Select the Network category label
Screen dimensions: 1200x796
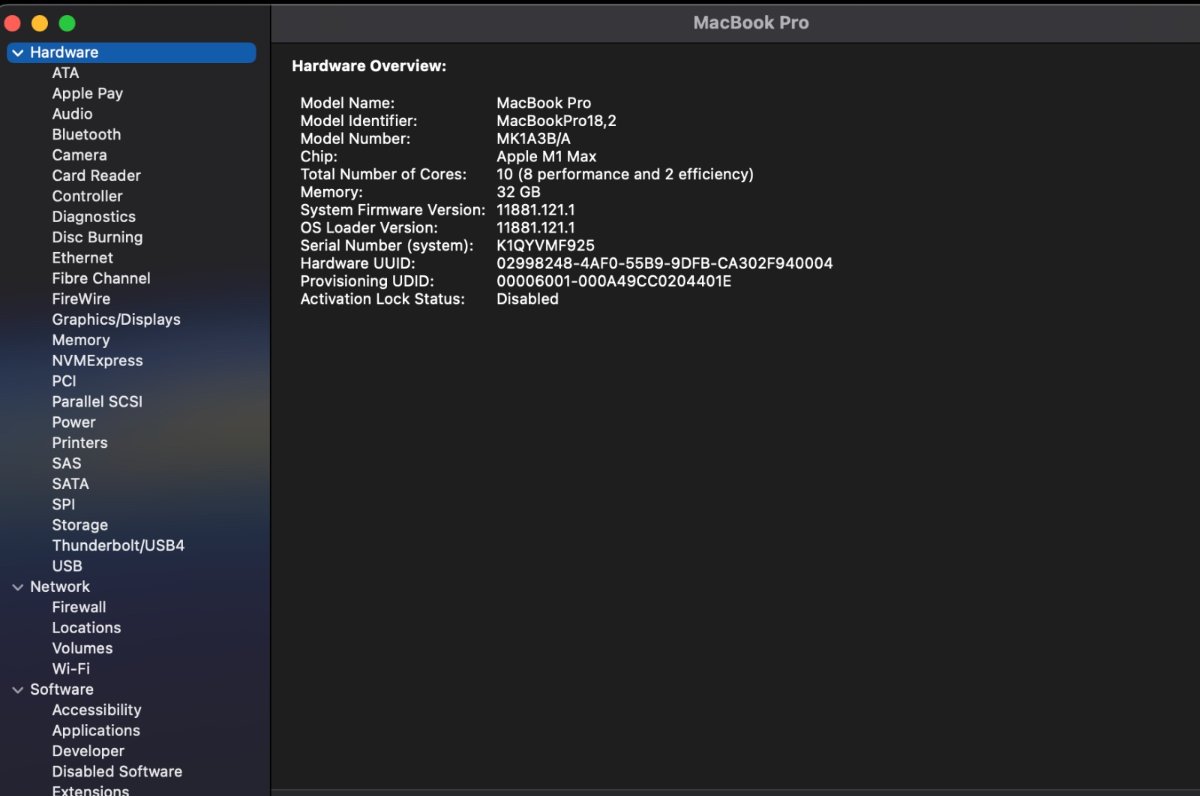point(60,587)
